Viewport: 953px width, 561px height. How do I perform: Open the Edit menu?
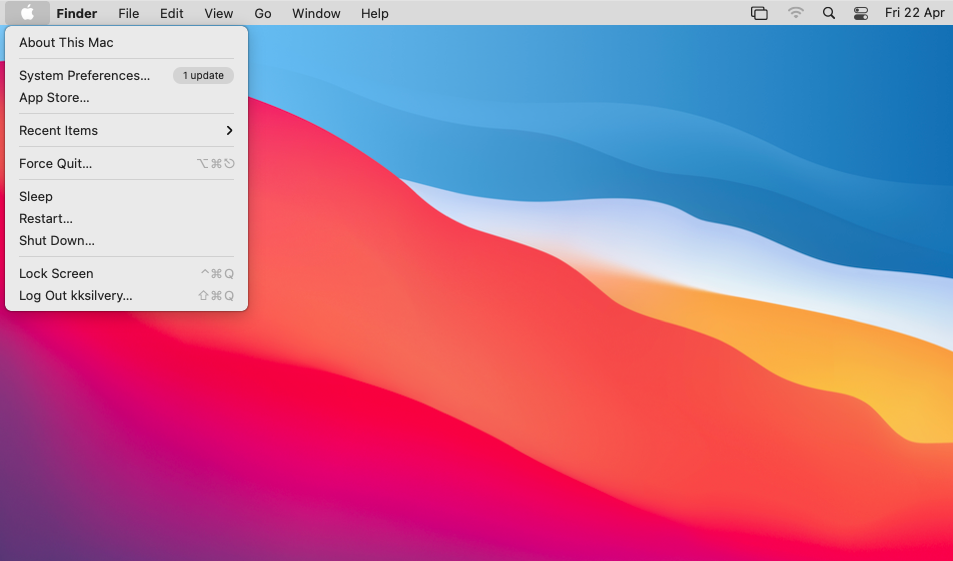click(171, 13)
